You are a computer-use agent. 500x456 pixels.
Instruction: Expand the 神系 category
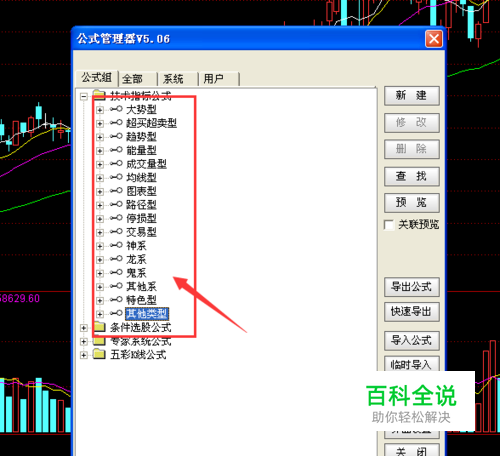[x=99, y=246]
